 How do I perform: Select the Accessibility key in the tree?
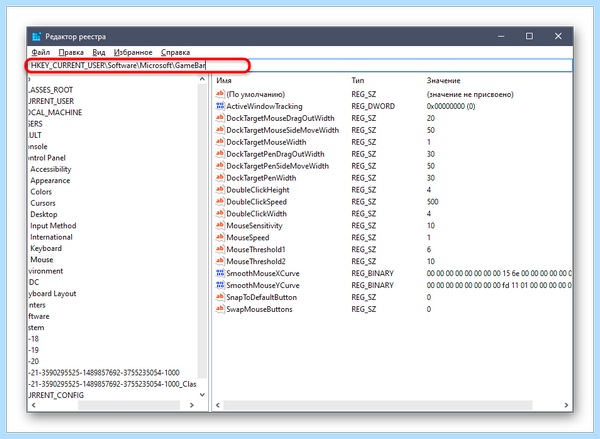click(x=51, y=169)
